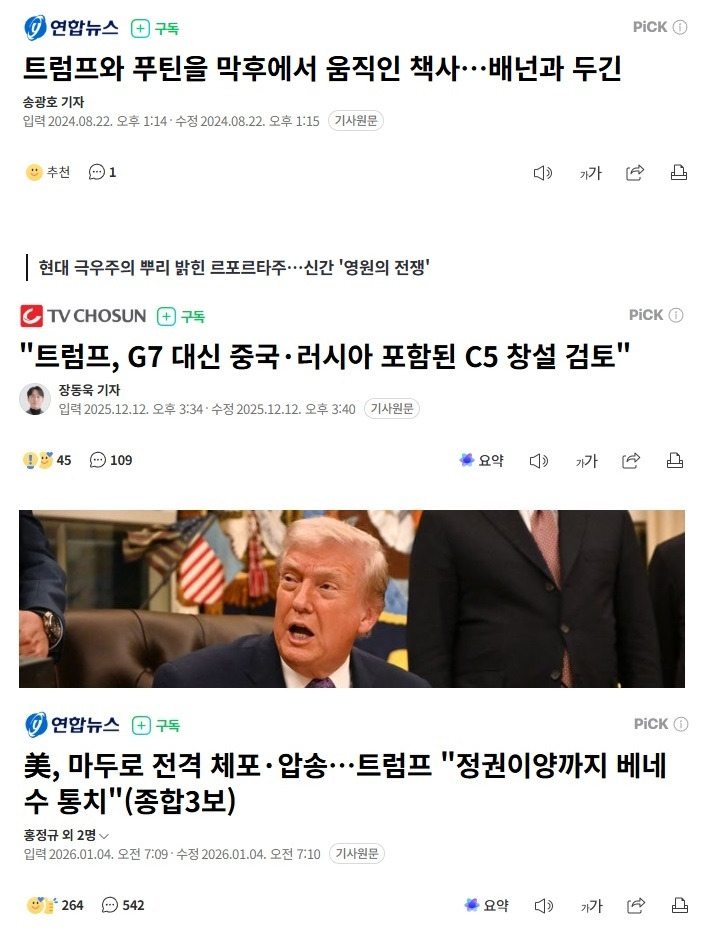
Task: Open font size 가가 control in first article
Action: click(590, 173)
